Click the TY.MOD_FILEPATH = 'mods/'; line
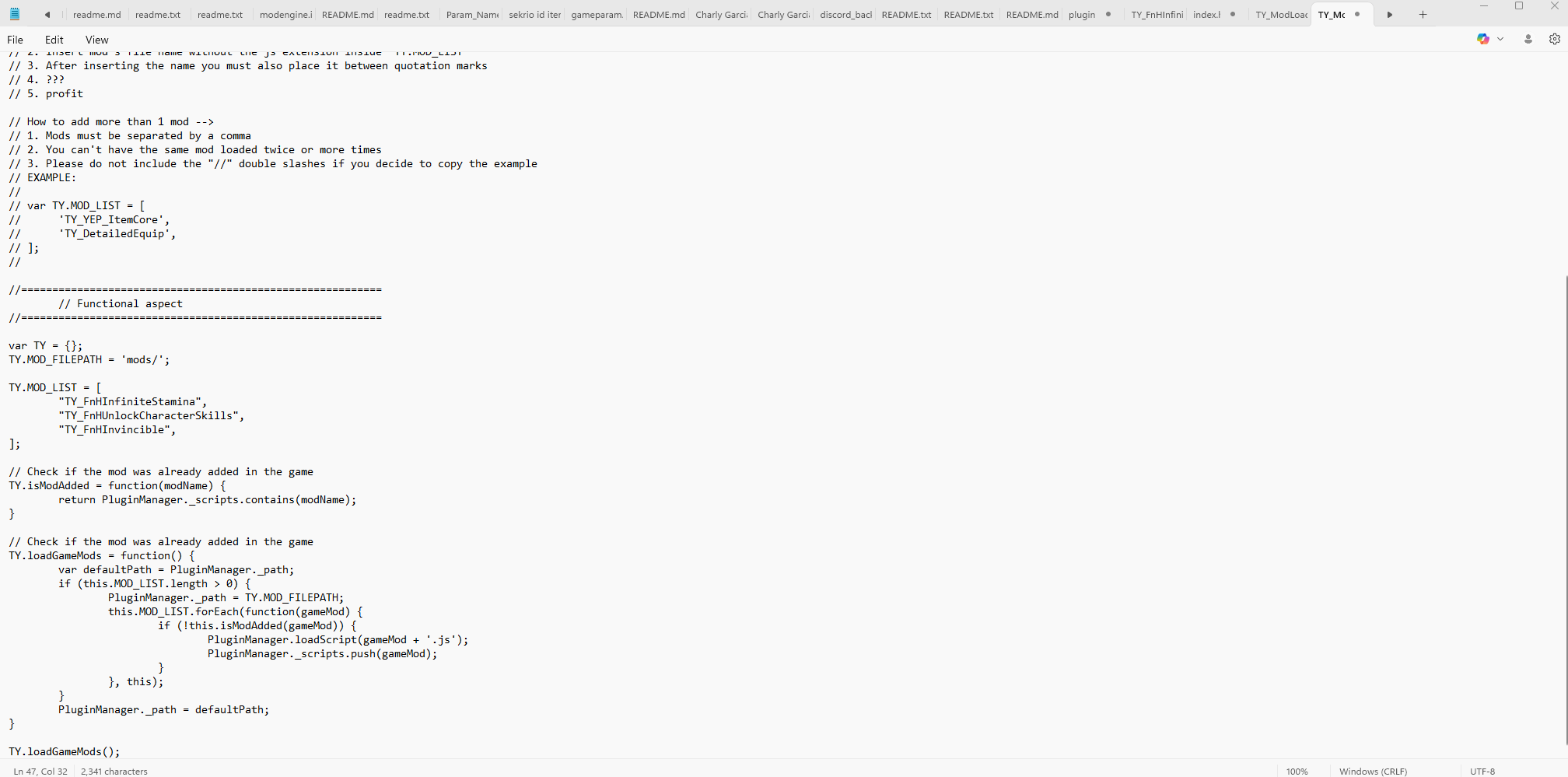 coord(89,359)
